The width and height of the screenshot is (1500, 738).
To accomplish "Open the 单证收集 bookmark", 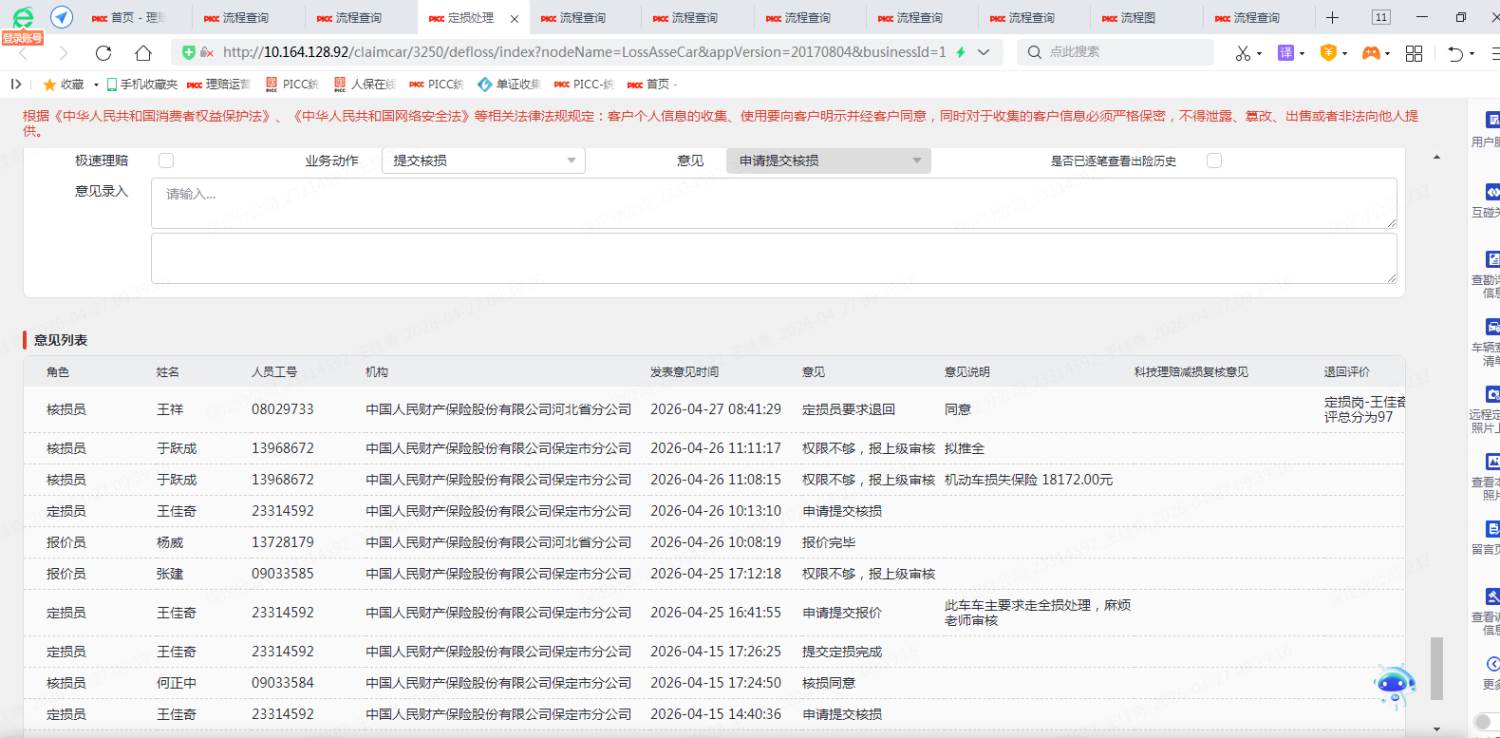I will click(x=509, y=85).
